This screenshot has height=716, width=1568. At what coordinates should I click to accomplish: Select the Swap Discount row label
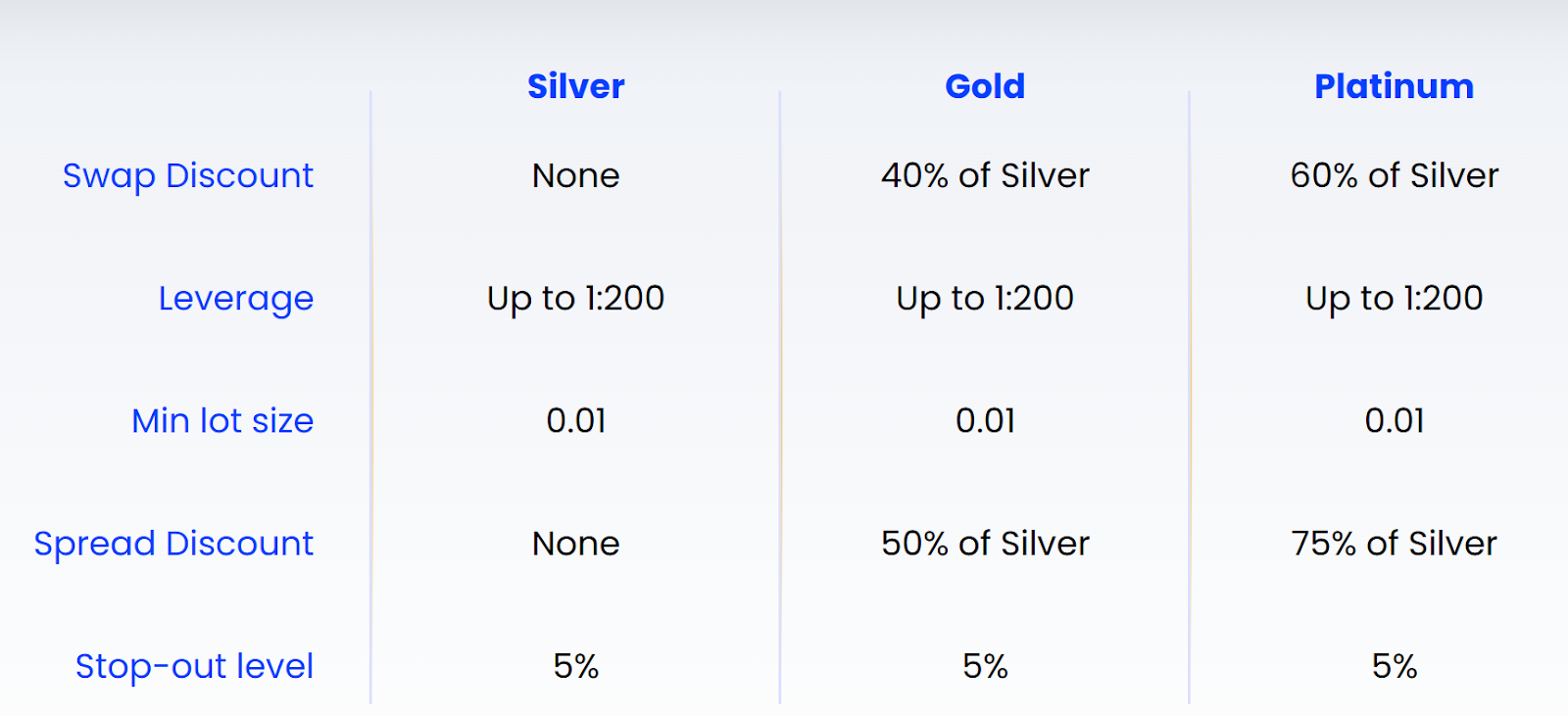click(188, 175)
